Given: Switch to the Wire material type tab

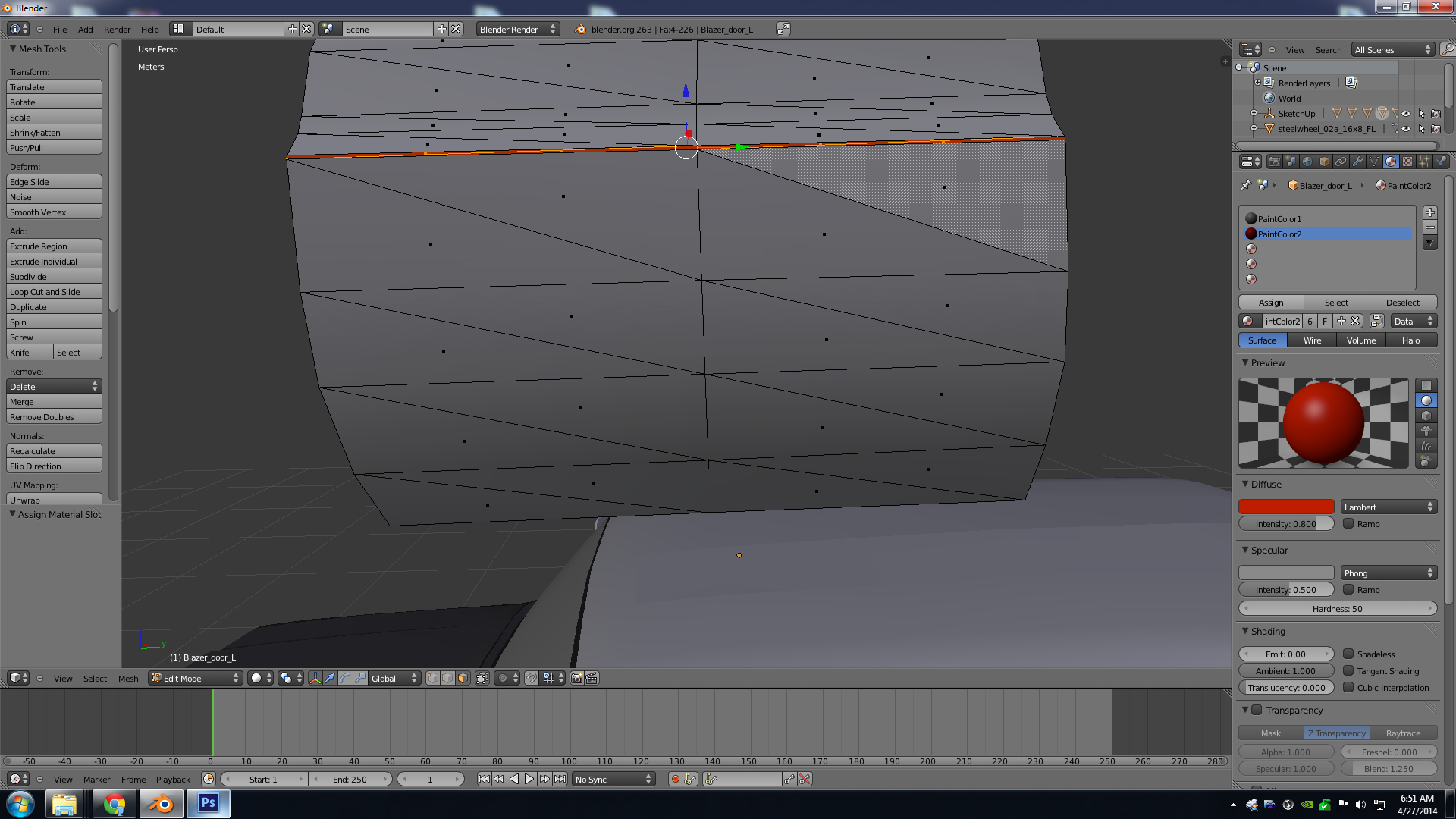Looking at the screenshot, I should tap(1312, 340).
